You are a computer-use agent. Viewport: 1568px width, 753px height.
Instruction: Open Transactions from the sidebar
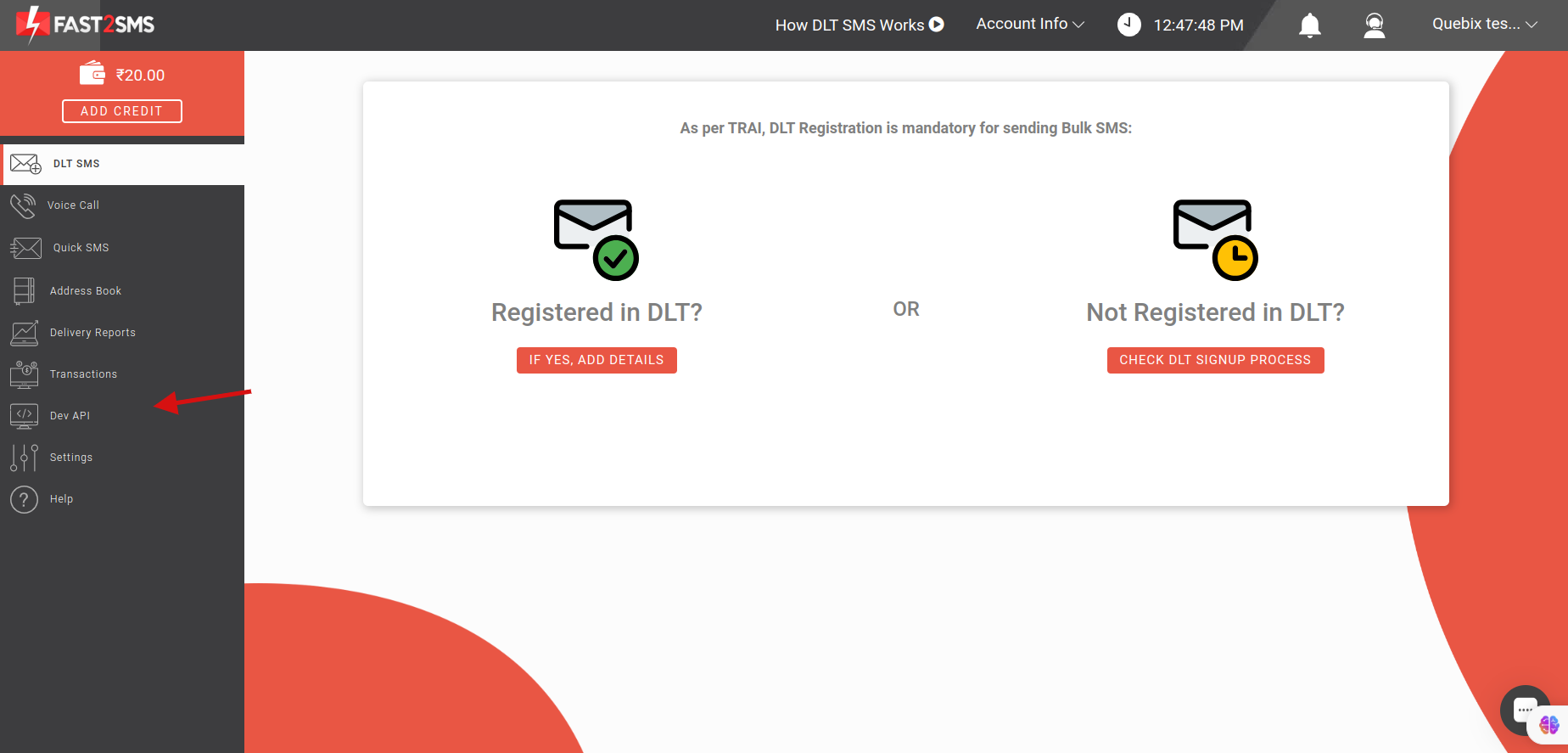(x=122, y=374)
